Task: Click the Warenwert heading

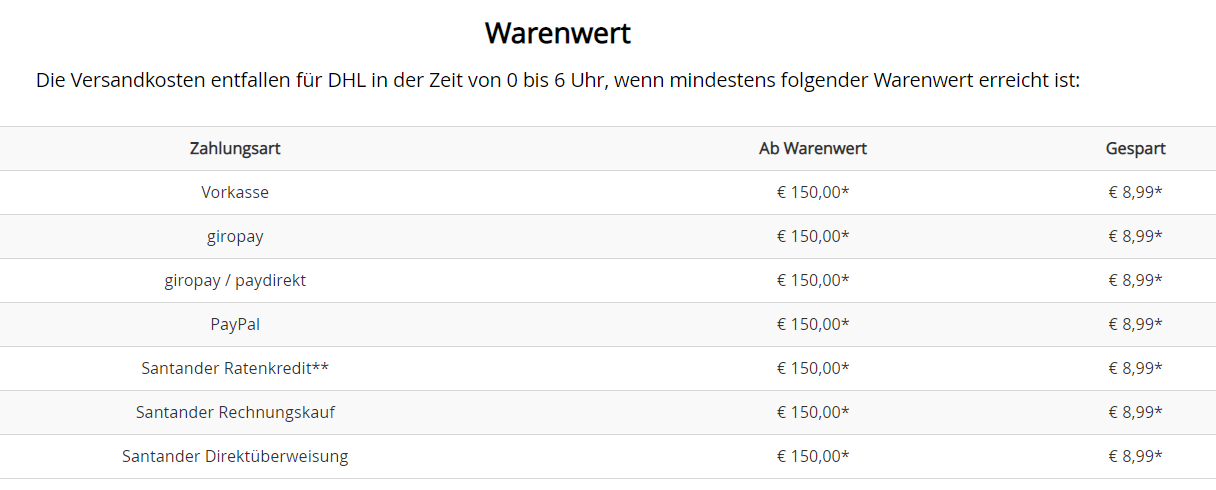Action: (557, 33)
